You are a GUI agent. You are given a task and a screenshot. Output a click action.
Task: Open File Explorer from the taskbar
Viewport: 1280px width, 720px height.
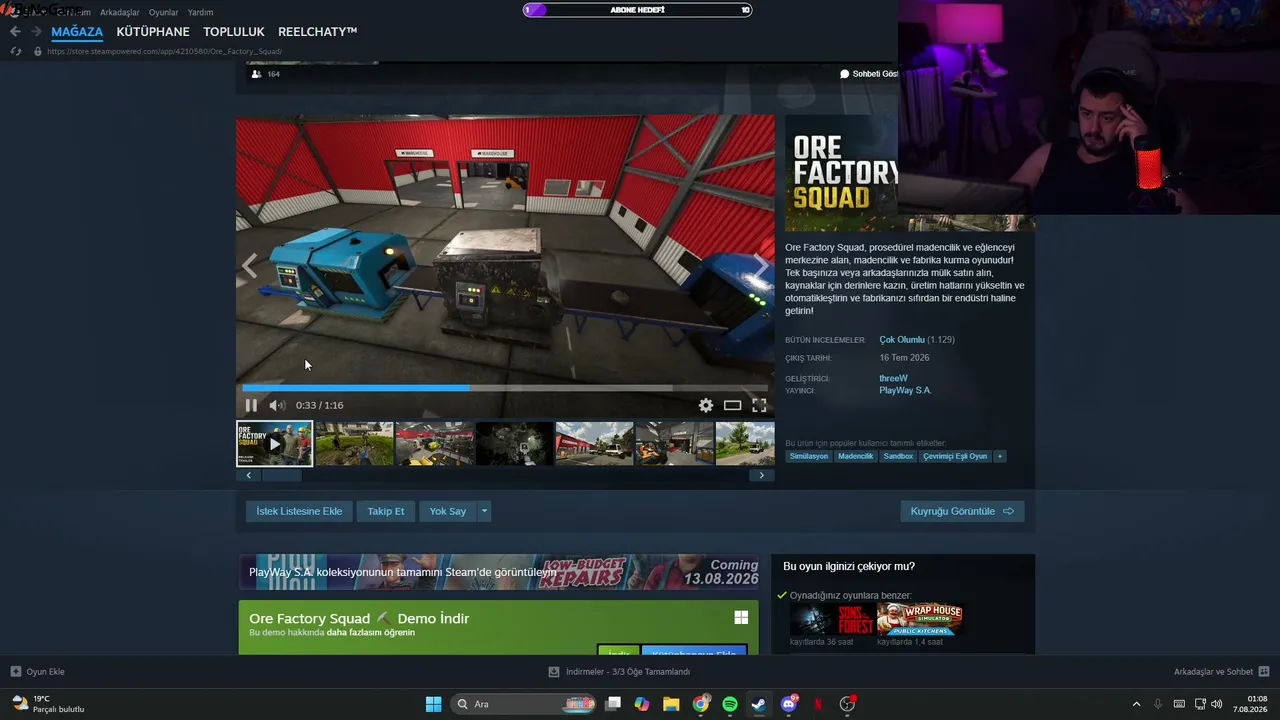click(x=671, y=704)
